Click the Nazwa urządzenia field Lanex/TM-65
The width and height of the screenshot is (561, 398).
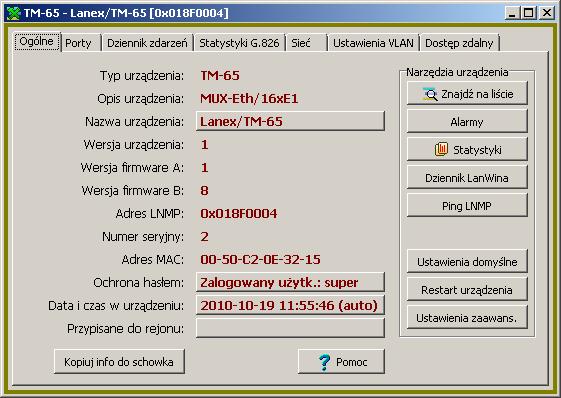pos(290,121)
